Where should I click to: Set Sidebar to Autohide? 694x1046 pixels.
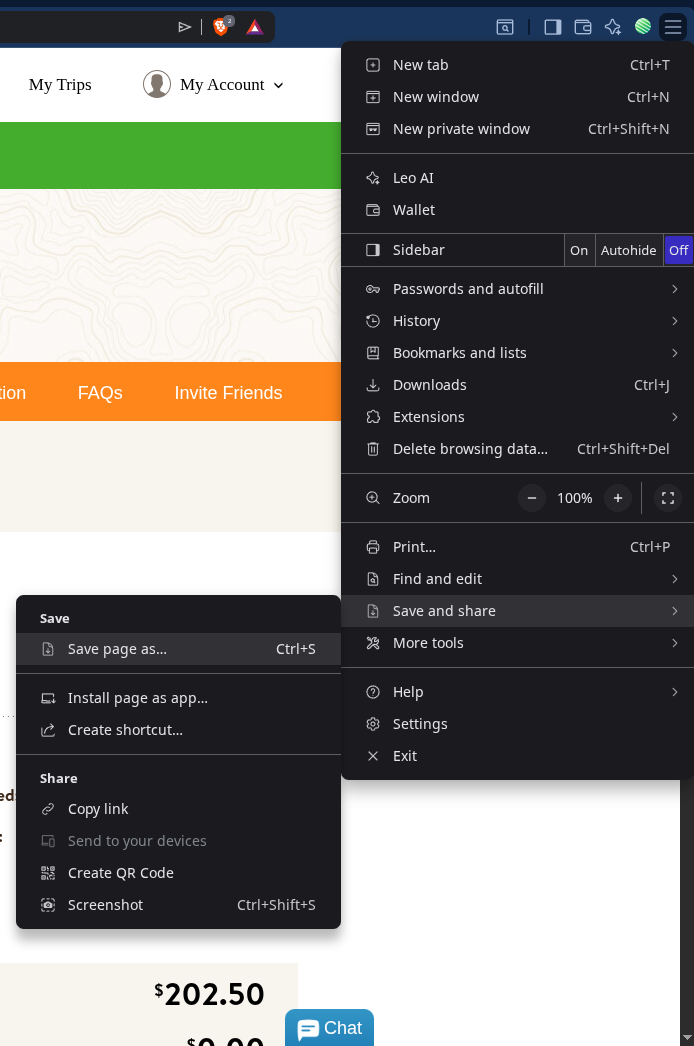[628, 250]
